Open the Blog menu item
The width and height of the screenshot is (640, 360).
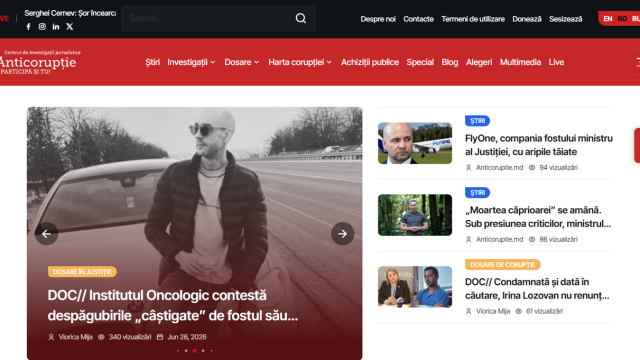[450, 62]
